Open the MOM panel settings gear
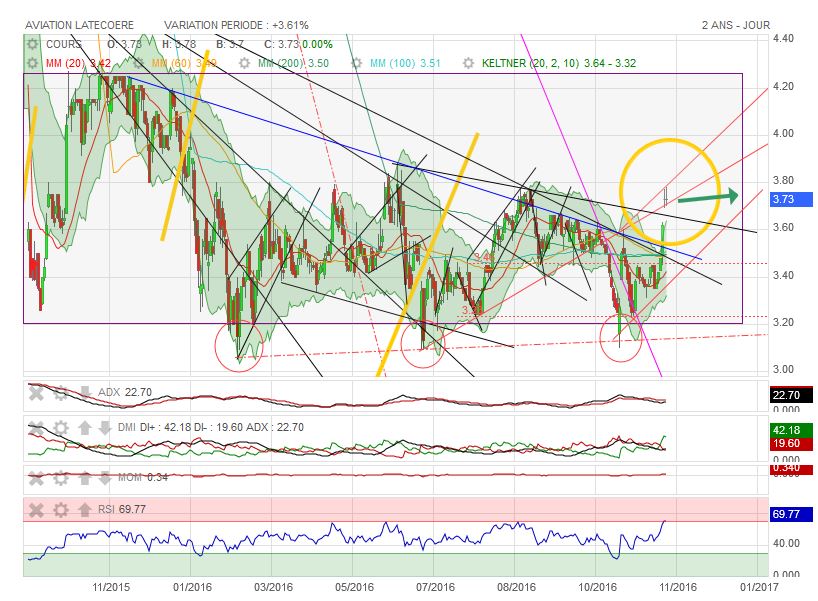This screenshot has height=601, width=818. [61, 477]
